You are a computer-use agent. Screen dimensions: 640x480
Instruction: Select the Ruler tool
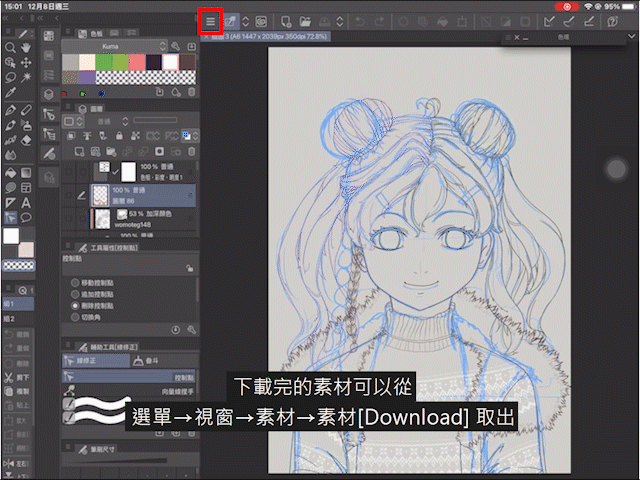click(10, 203)
